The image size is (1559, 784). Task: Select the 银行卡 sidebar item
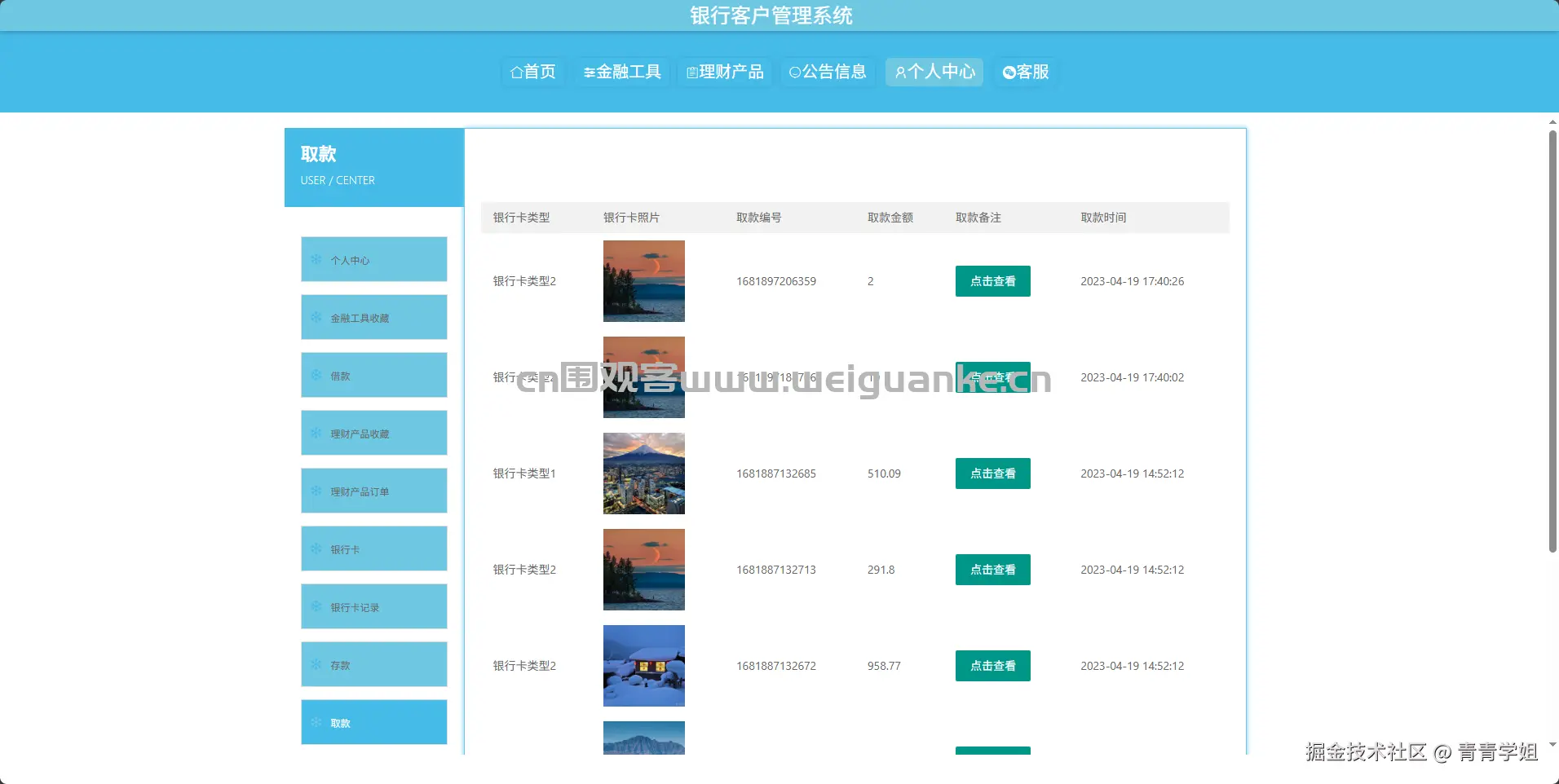point(374,548)
